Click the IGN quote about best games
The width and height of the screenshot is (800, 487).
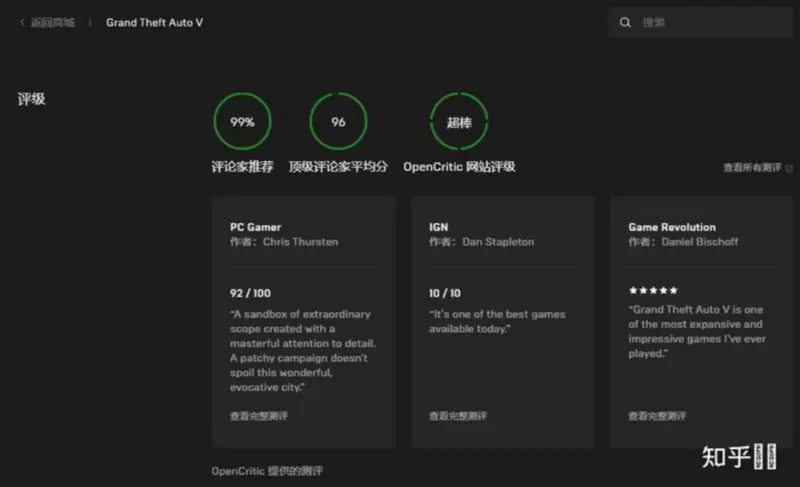[x=497, y=321]
